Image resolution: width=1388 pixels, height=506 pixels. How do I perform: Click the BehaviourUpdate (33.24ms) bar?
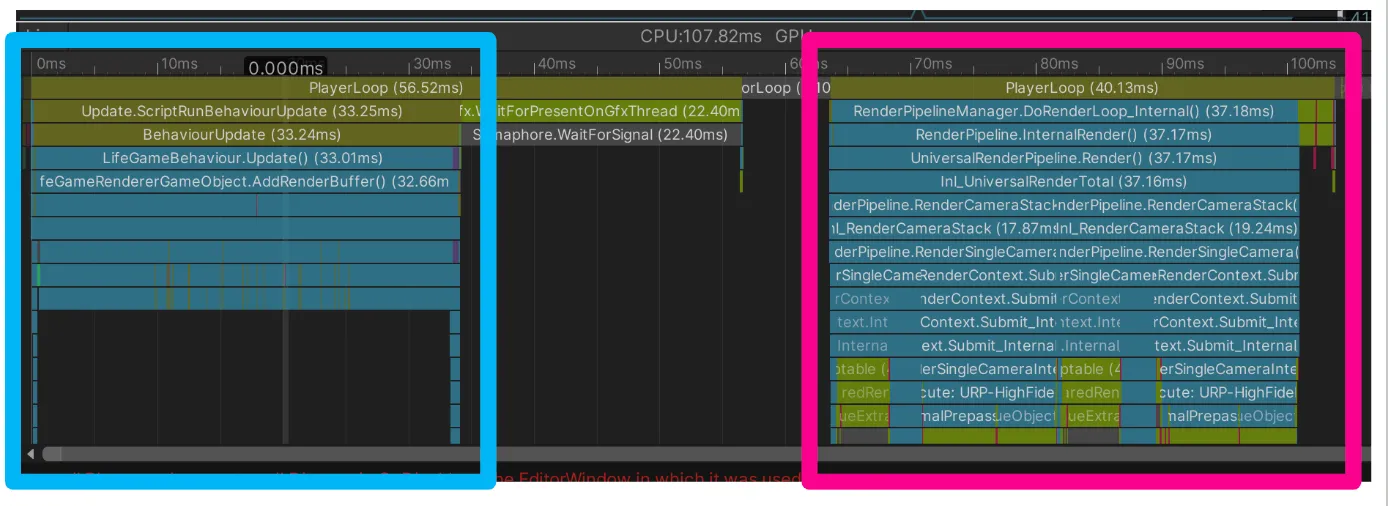tap(242, 134)
